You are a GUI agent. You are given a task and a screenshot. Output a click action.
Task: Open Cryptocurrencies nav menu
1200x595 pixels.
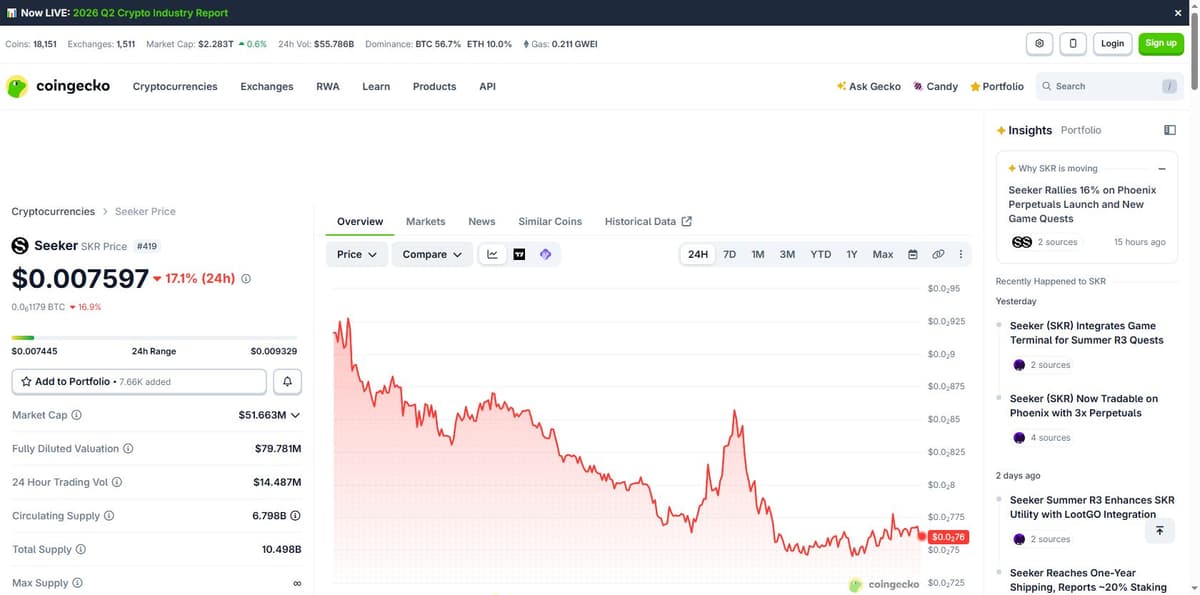175,87
